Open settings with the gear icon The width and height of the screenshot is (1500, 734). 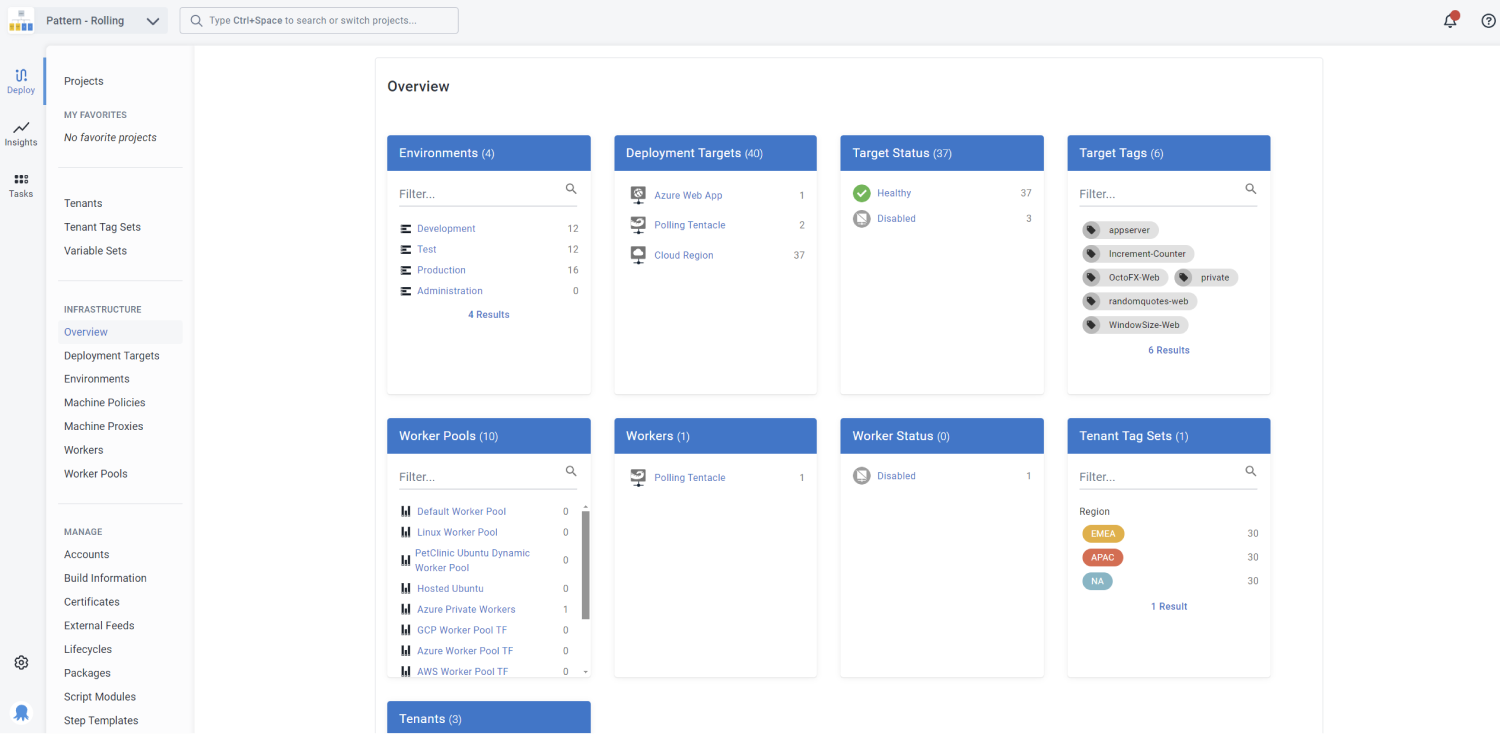point(20,662)
